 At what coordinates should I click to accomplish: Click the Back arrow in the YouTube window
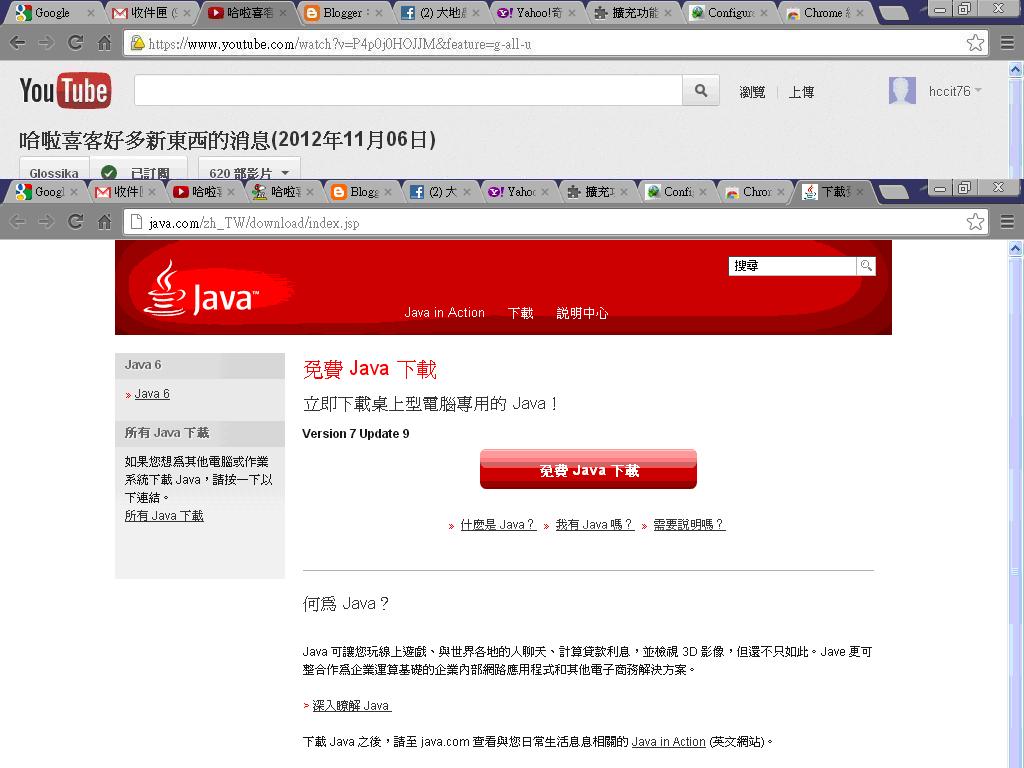click(x=18, y=43)
